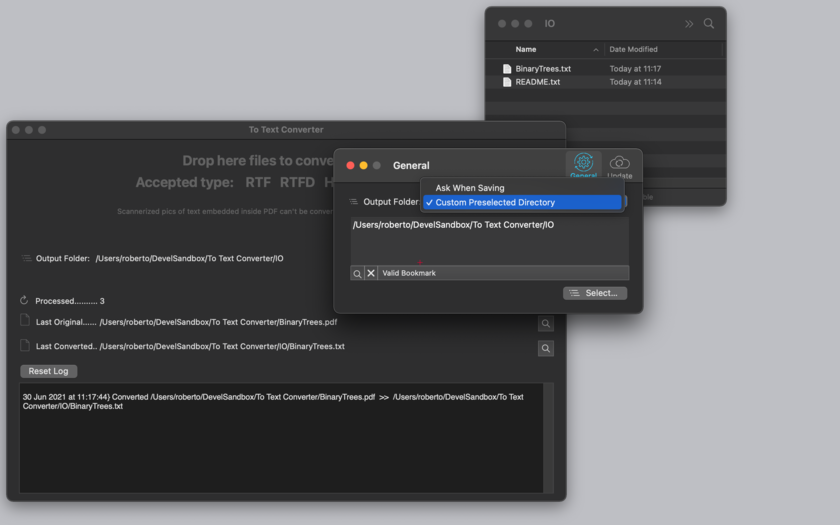Click Last Converted path text
The image size is (840, 525).
coord(222,347)
